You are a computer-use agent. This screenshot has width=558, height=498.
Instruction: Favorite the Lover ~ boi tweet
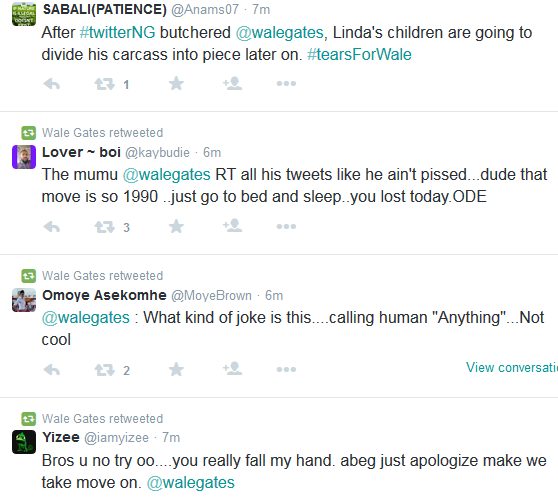tap(176, 226)
